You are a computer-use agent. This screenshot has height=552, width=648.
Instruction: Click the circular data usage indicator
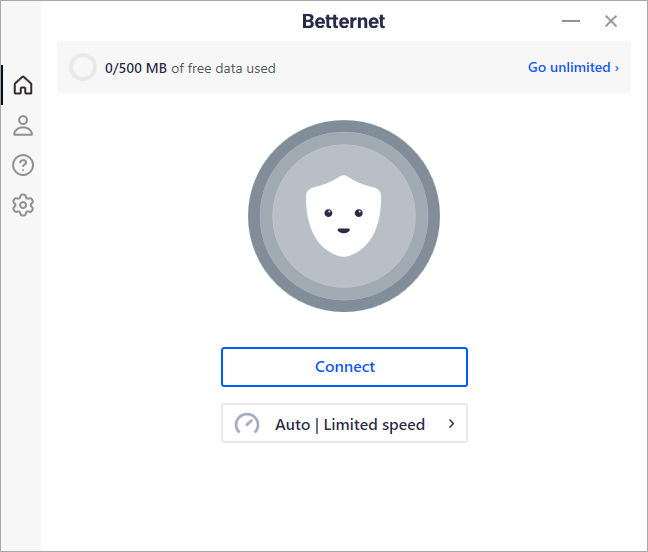(x=83, y=68)
